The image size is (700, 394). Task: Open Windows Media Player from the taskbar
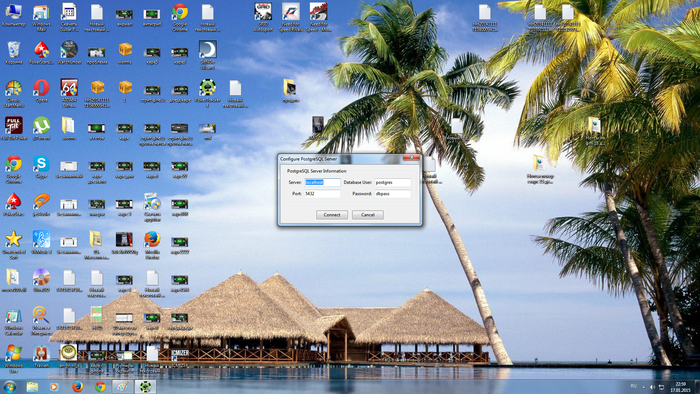coord(54,387)
